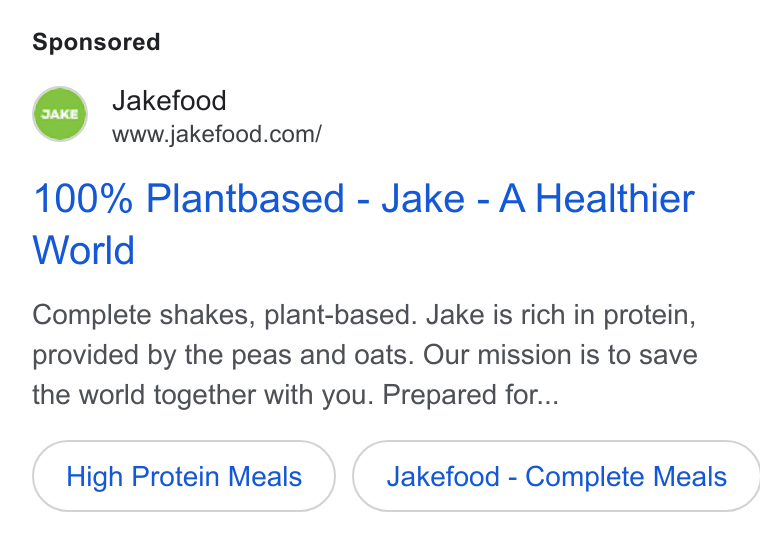This screenshot has width=760, height=544.
Task: Click the green JAKE logo icon
Action: pos(60,114)
